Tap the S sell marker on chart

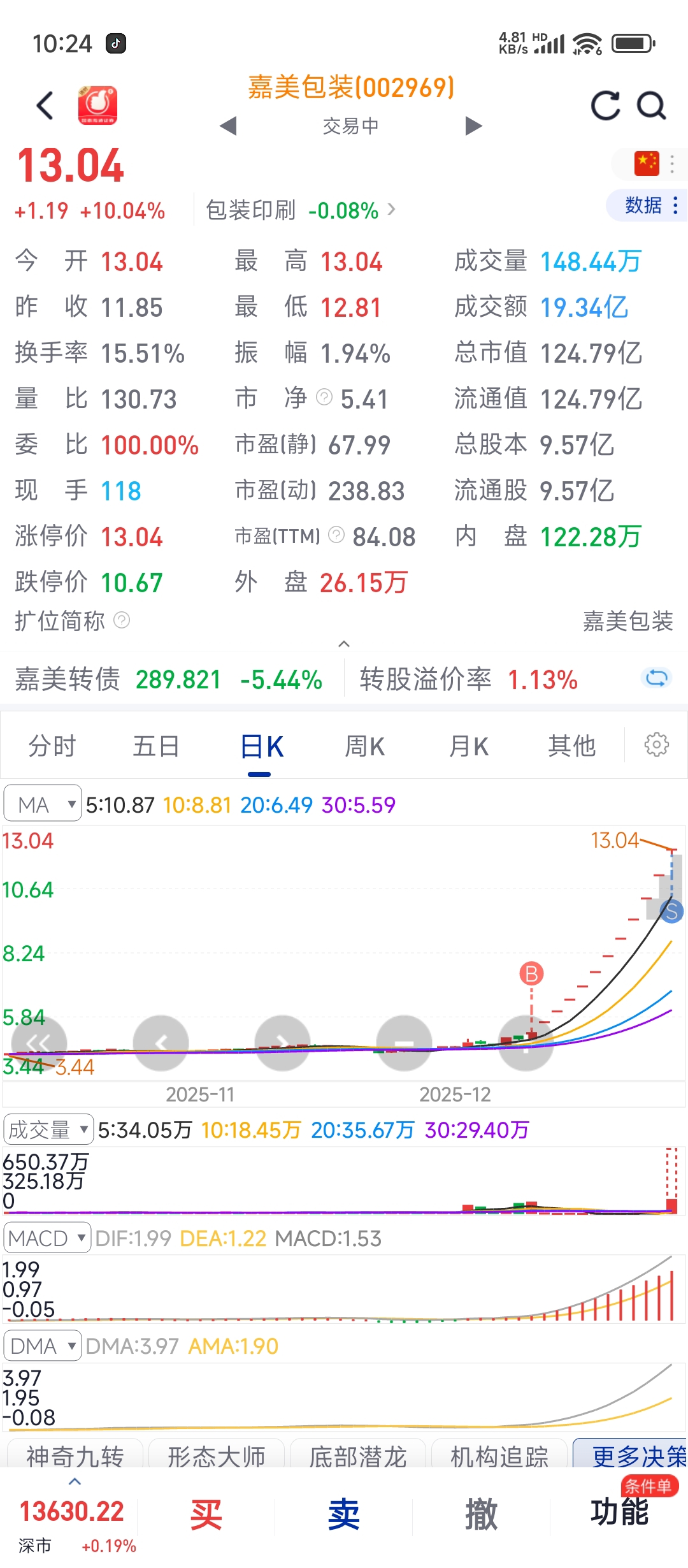(x=671, y=911)
